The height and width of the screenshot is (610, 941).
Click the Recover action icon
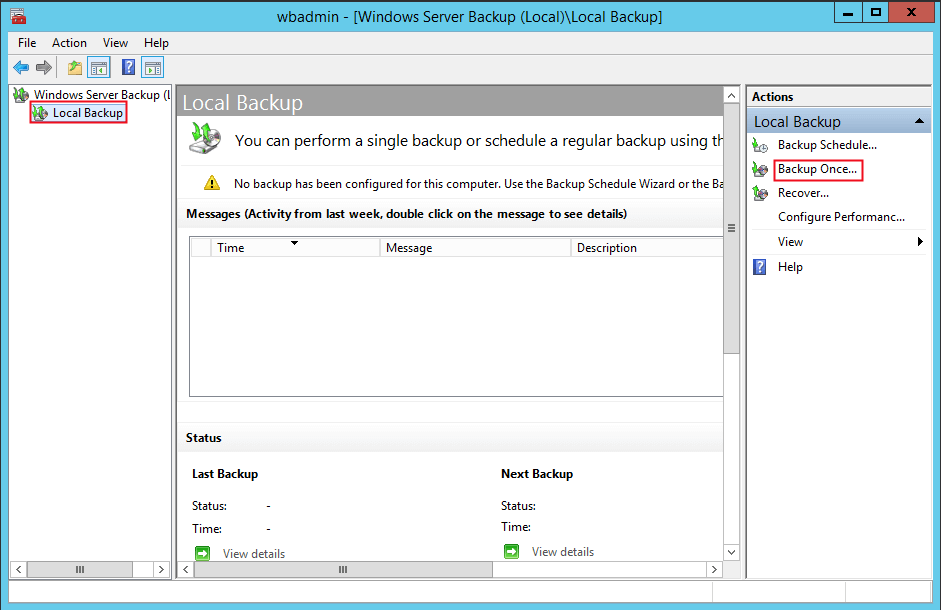(760, 193)
